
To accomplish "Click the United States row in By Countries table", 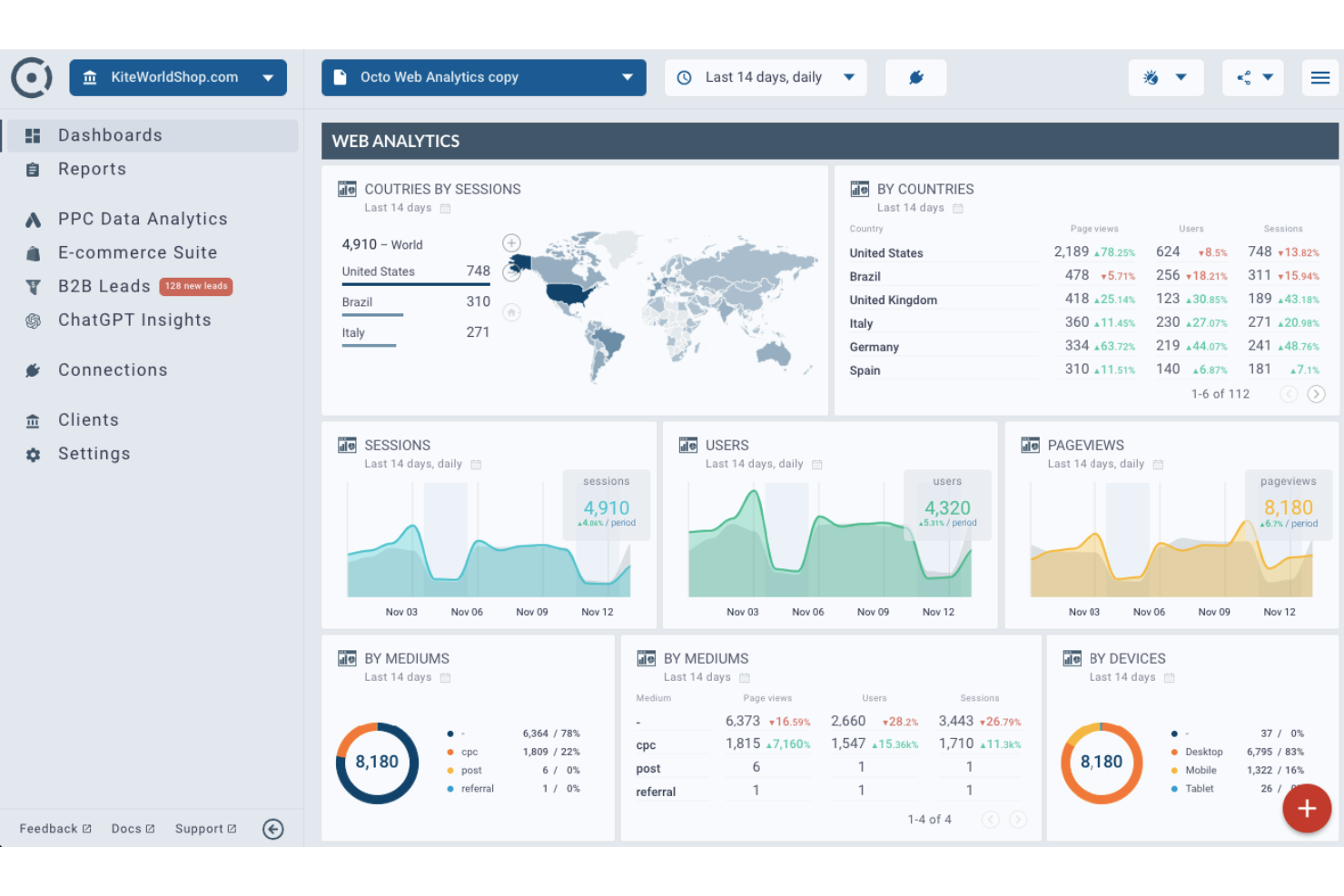I will tap(1084, 252).
